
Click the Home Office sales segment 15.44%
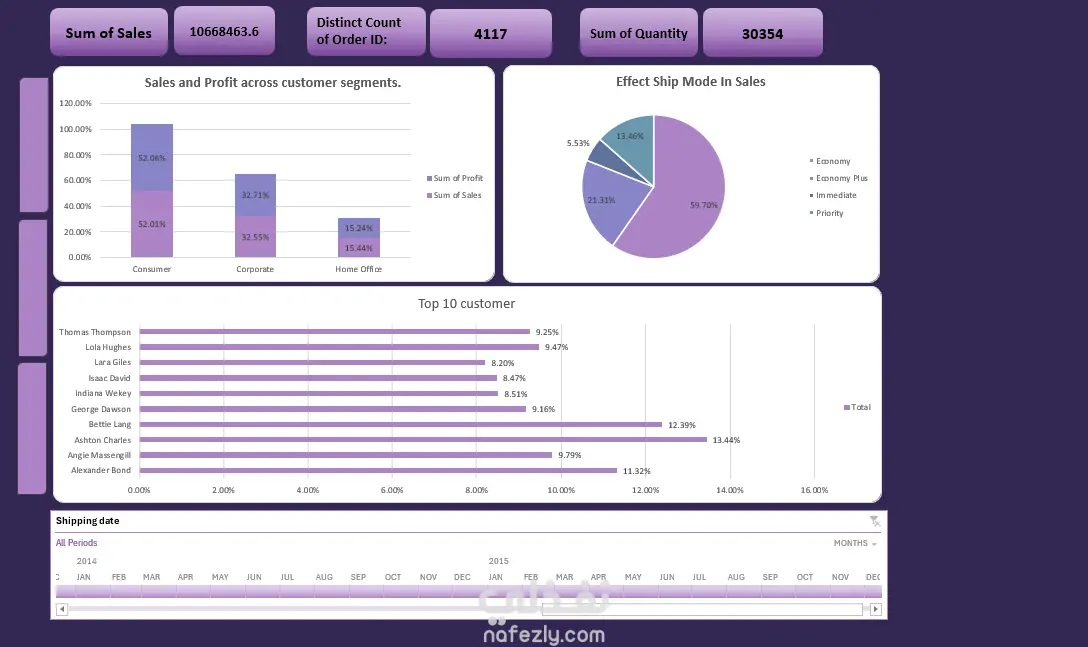359,248
